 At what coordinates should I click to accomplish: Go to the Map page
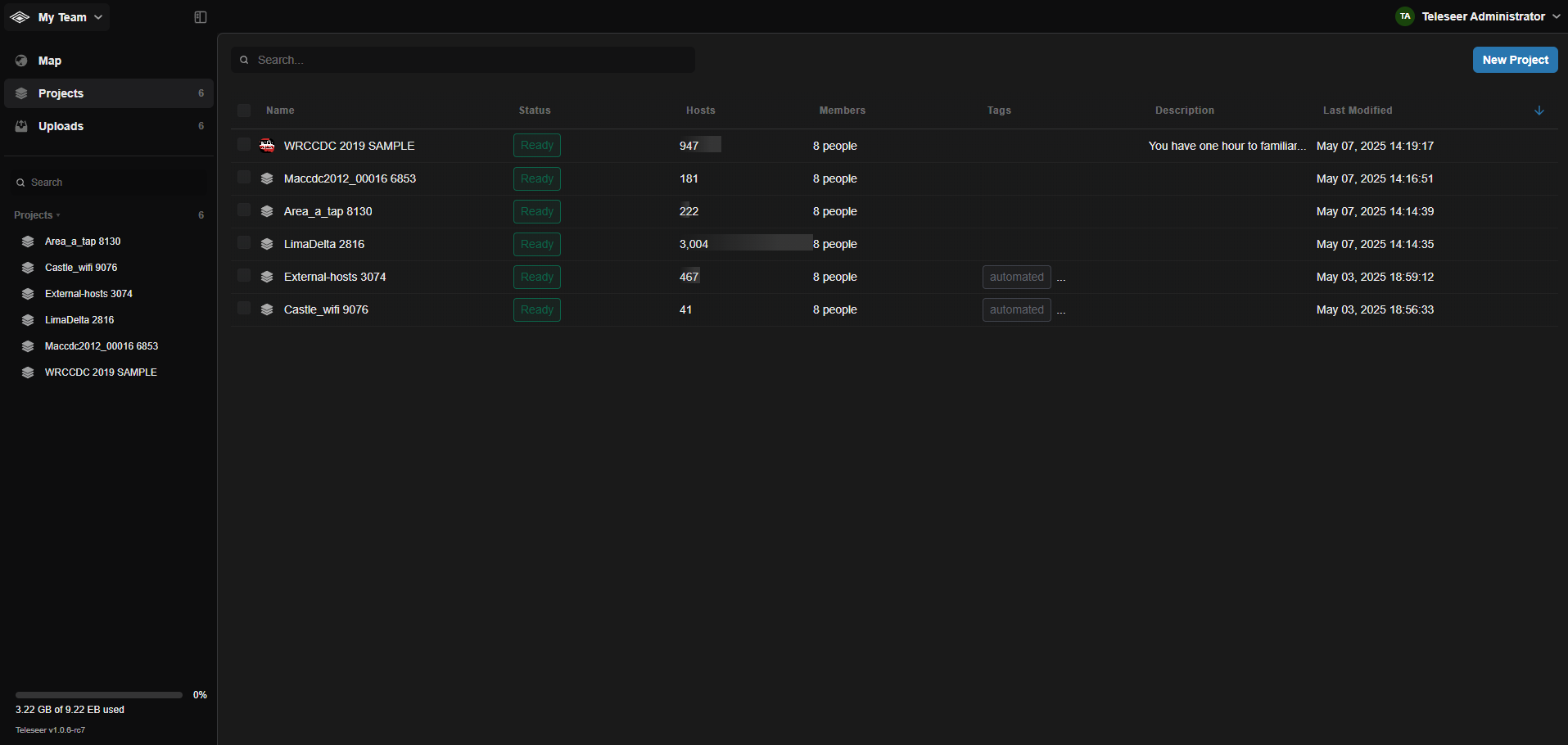[109, 61]
